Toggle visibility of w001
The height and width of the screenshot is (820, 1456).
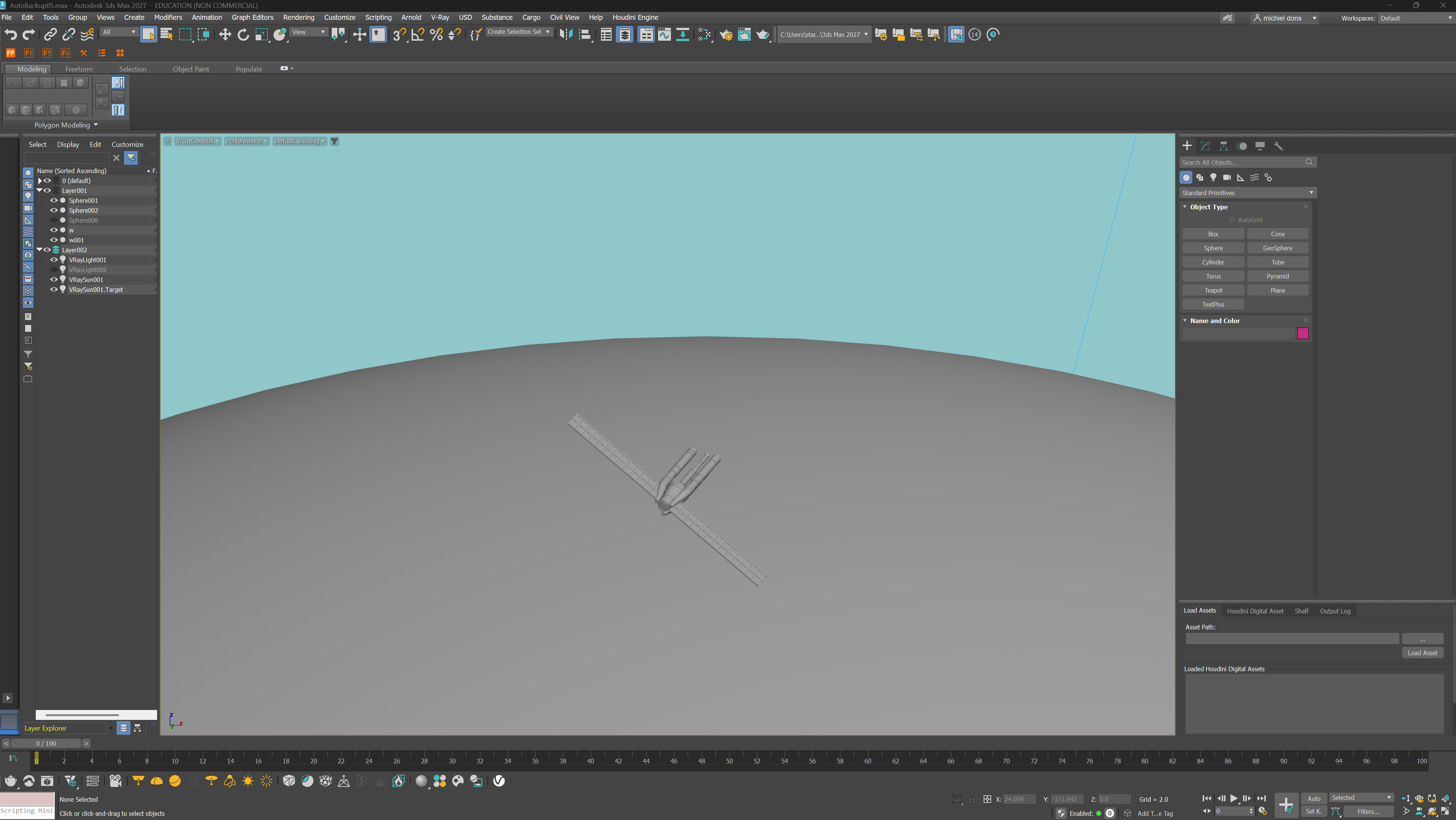54,240
